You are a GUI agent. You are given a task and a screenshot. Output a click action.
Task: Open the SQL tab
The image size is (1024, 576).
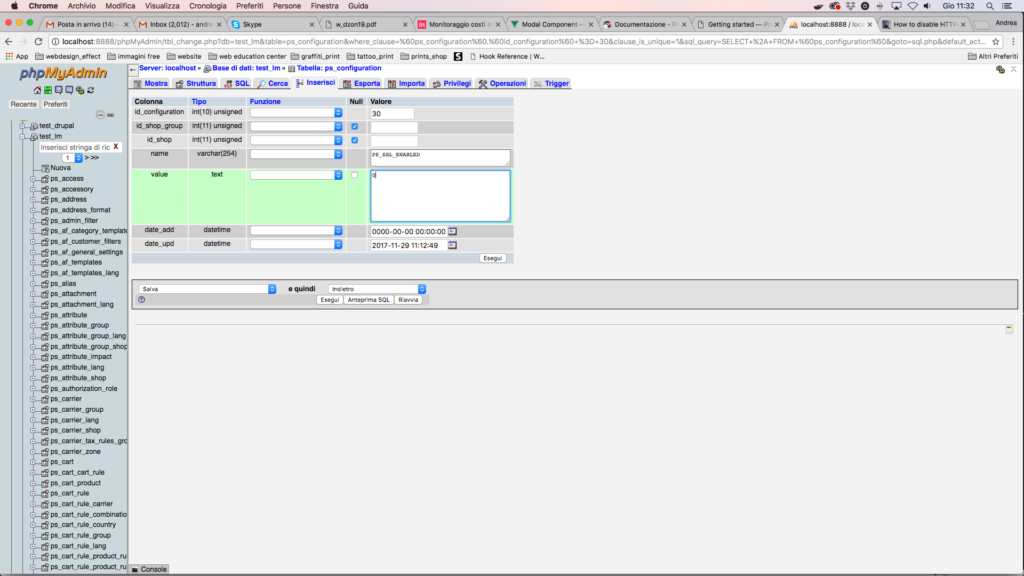point(237,84)
